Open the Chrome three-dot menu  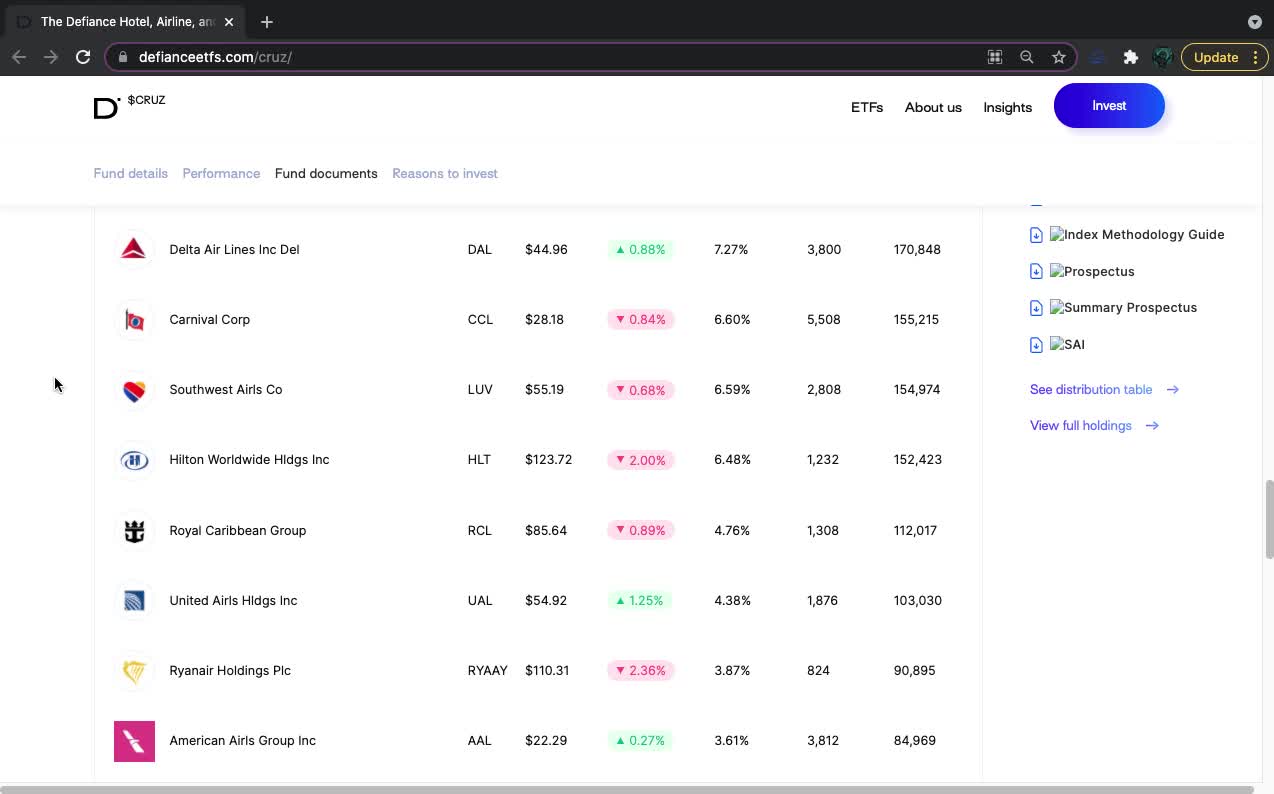(x=1255, y=57)
